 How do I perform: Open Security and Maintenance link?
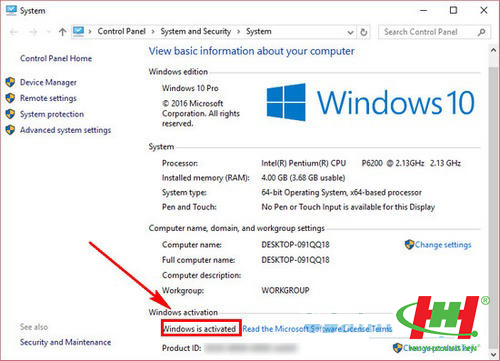coord(65,342)
